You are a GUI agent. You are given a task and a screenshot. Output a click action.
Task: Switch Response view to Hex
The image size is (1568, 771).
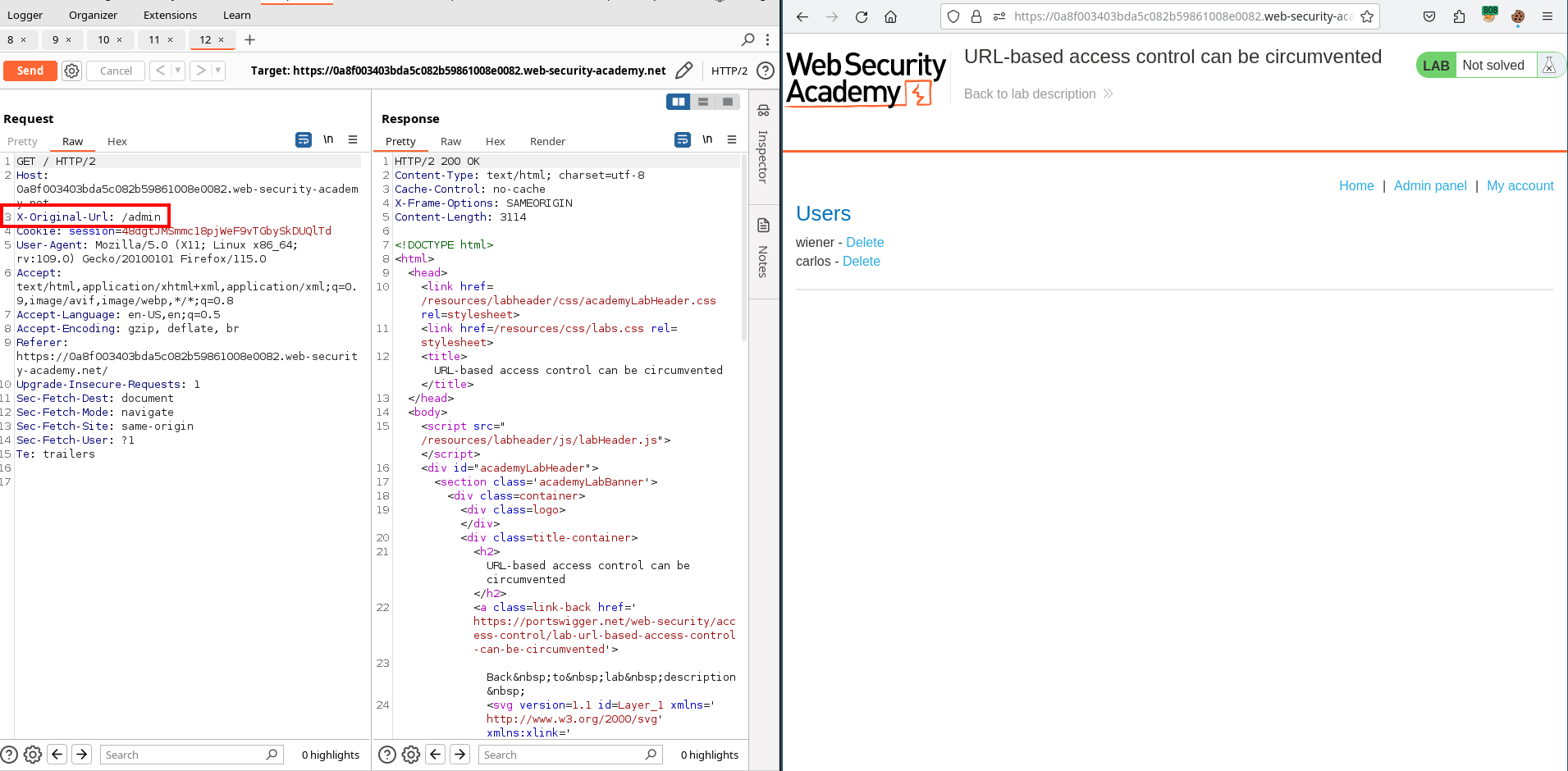point(496,141)
